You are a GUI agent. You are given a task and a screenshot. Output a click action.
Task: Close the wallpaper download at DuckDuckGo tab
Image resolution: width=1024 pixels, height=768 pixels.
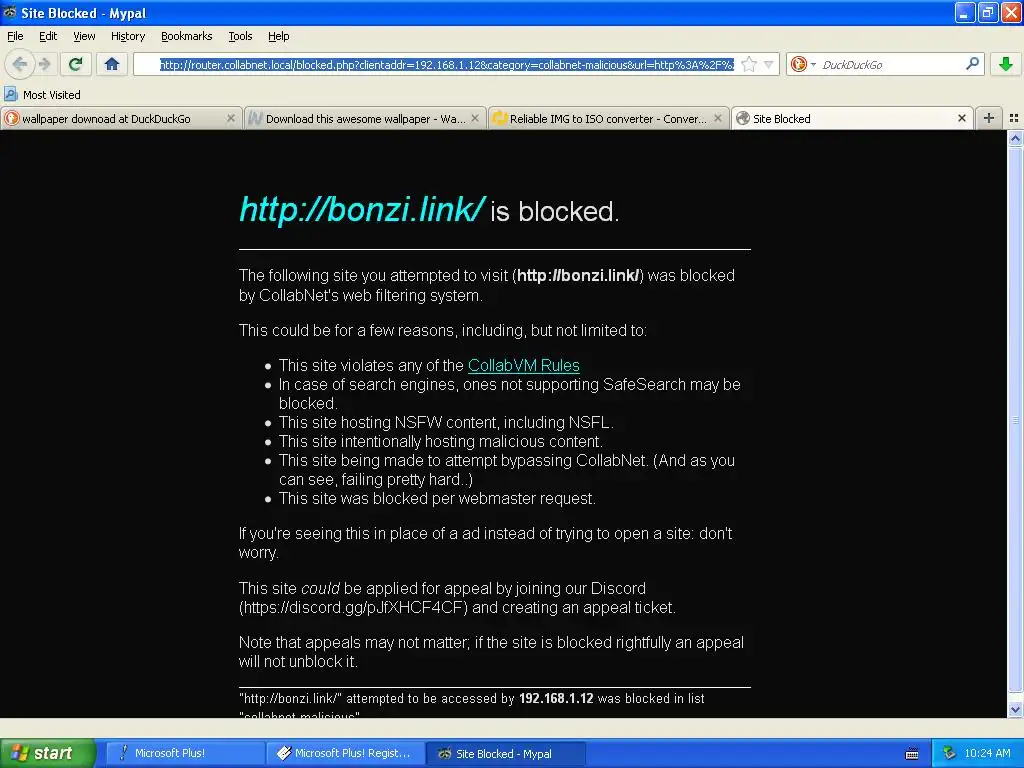[x=231, y=118]
